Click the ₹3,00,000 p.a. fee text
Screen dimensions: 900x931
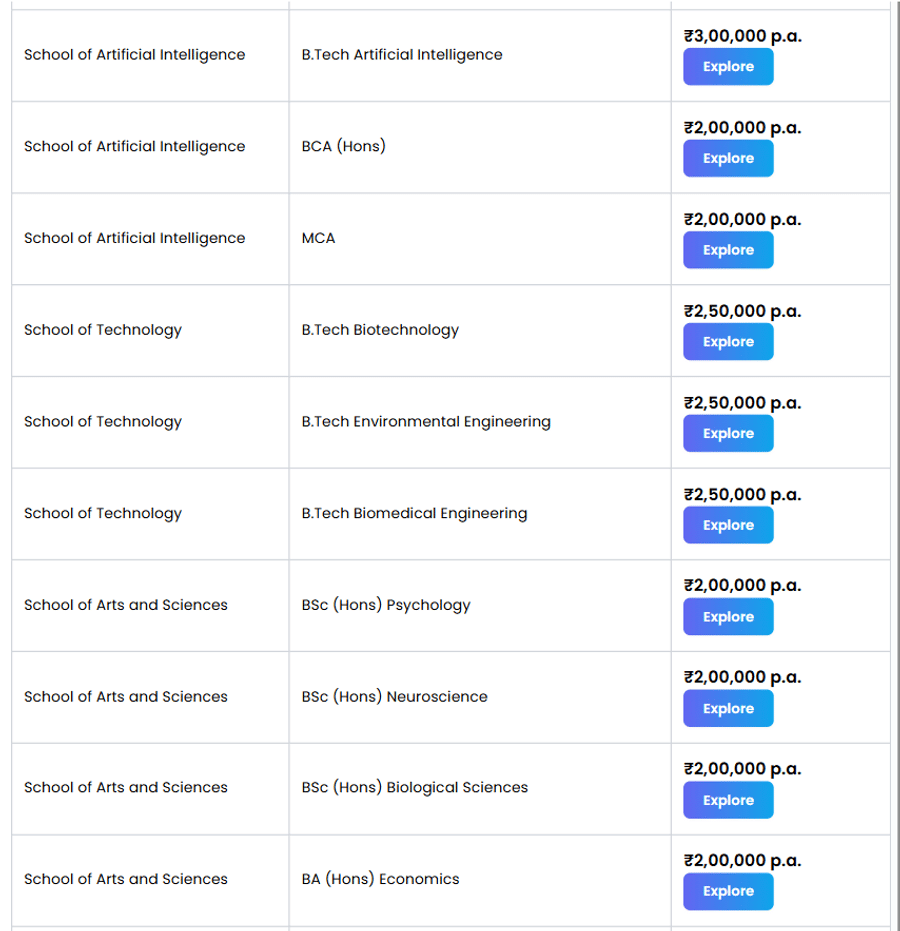(x=742, y=35)
